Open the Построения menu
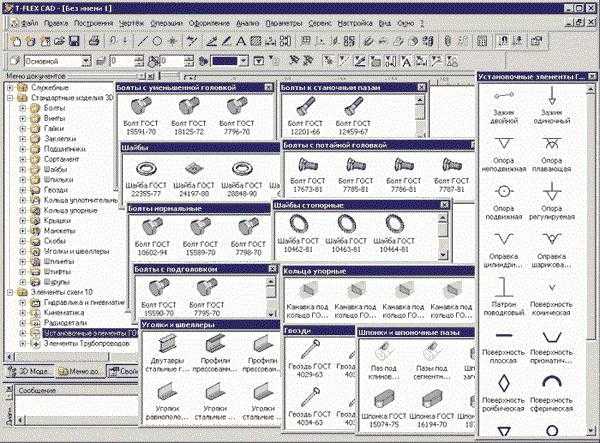The height and width of the screenshot is (443, 600). (x=94, y=23)
